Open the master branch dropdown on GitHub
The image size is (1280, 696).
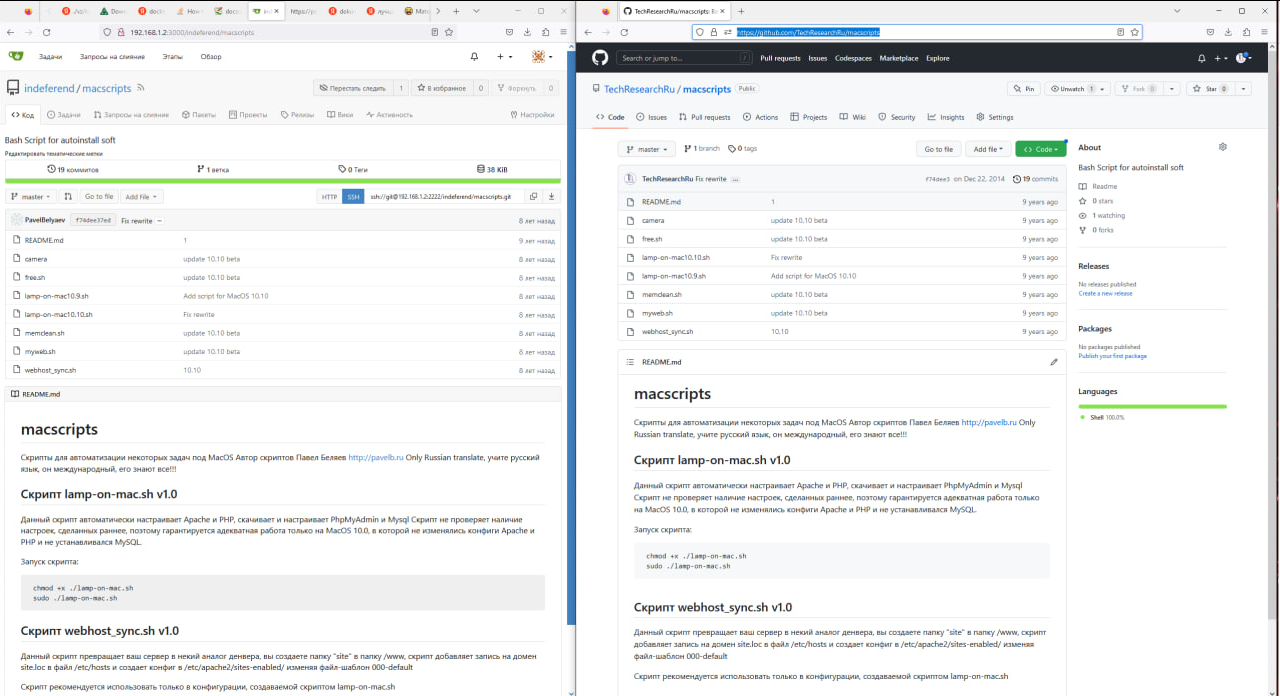647,149
